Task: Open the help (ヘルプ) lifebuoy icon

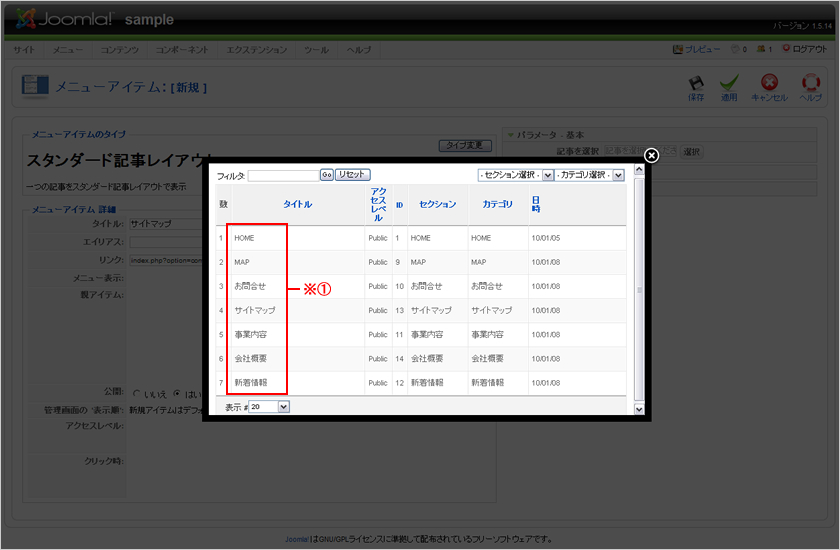Action: [x=811, y=82]
